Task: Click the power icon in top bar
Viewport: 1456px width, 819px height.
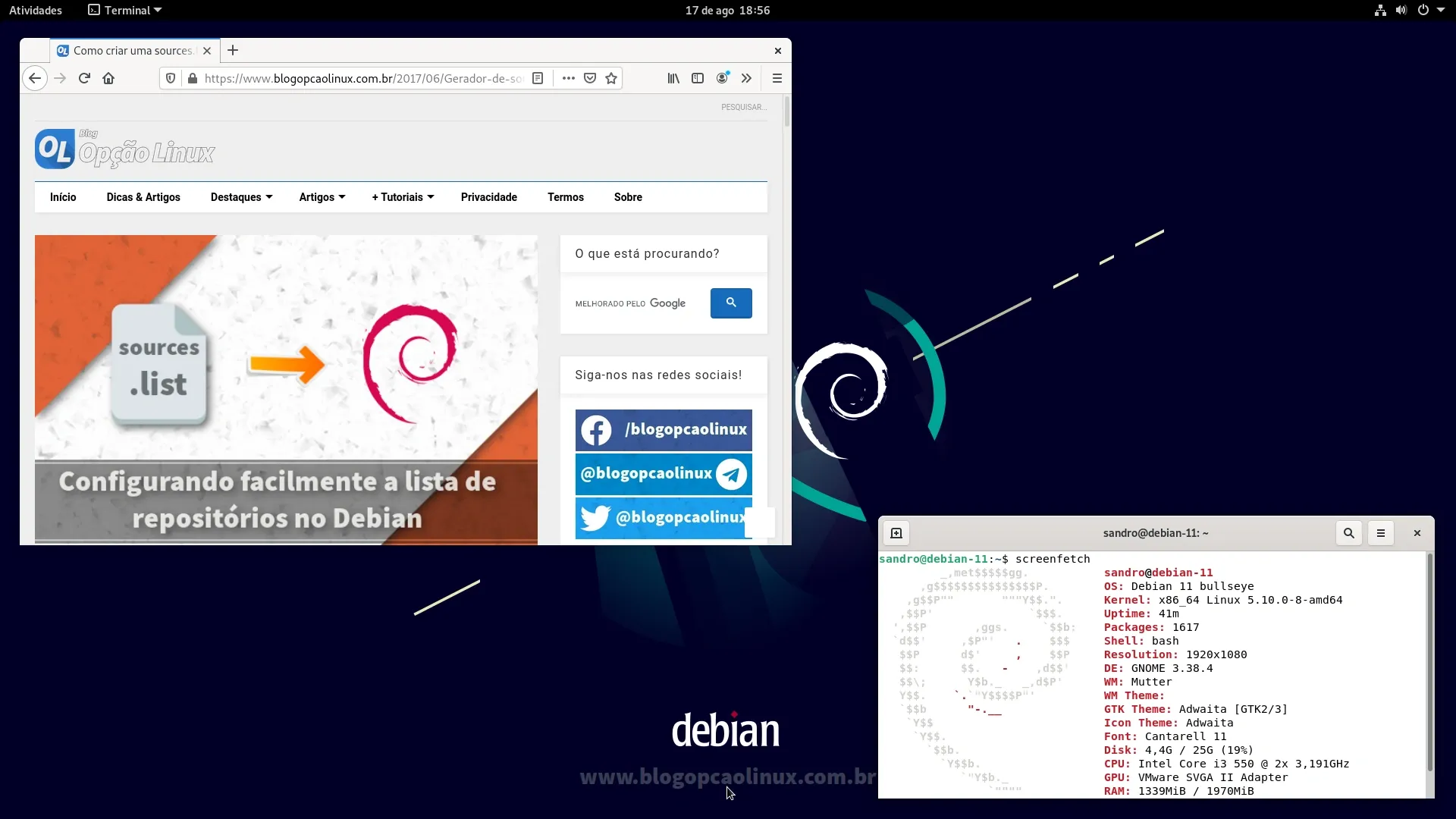Action: (x=1423, y=10)
